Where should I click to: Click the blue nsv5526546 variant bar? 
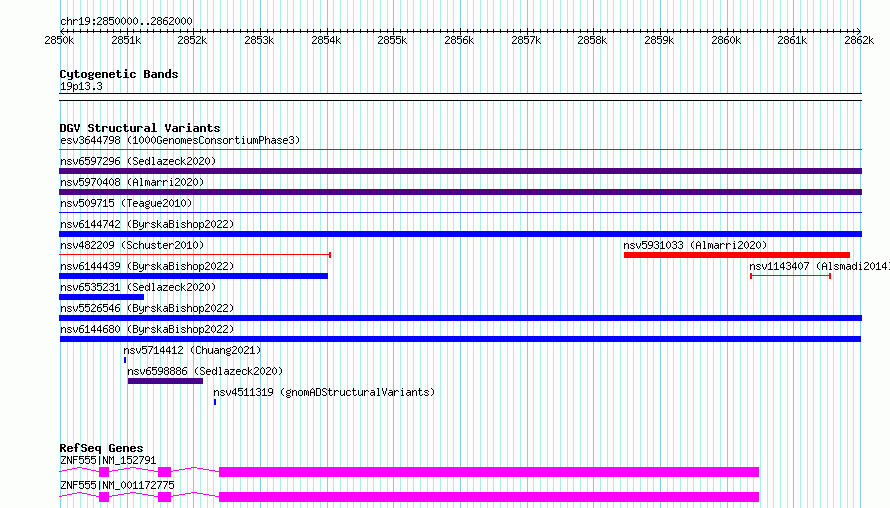click(460, 318)
